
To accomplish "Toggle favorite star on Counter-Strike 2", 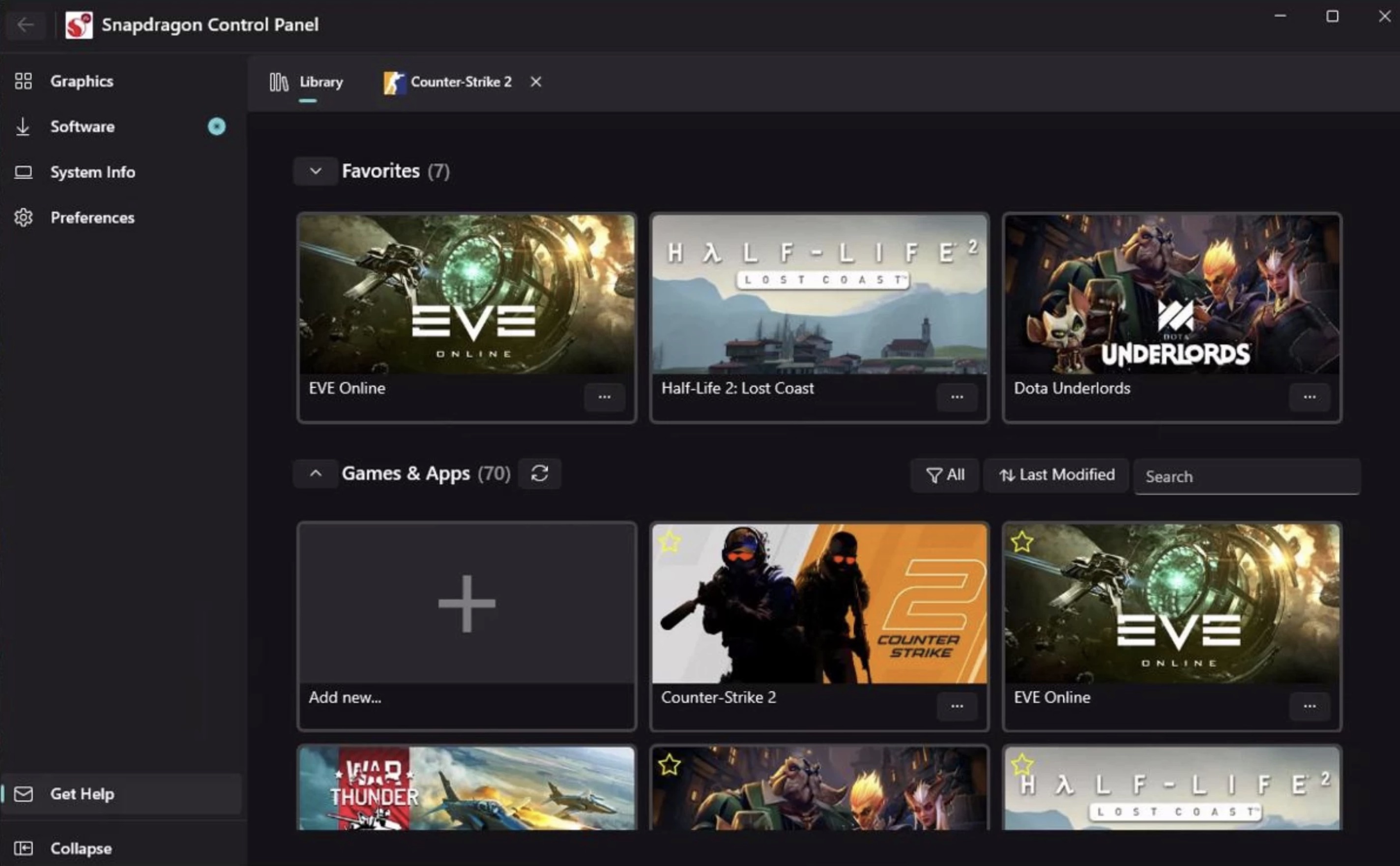I will click(670, 541).
